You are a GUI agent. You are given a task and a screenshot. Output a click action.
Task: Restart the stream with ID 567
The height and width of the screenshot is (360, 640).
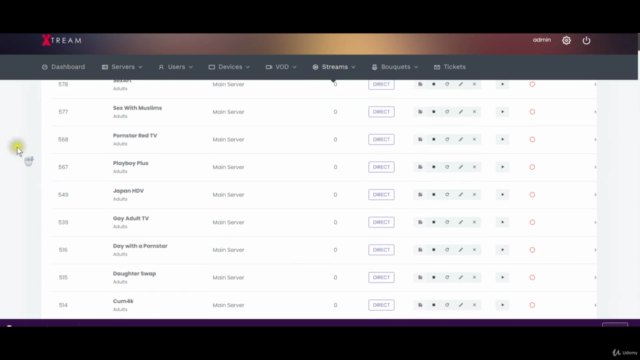point(447,167)
